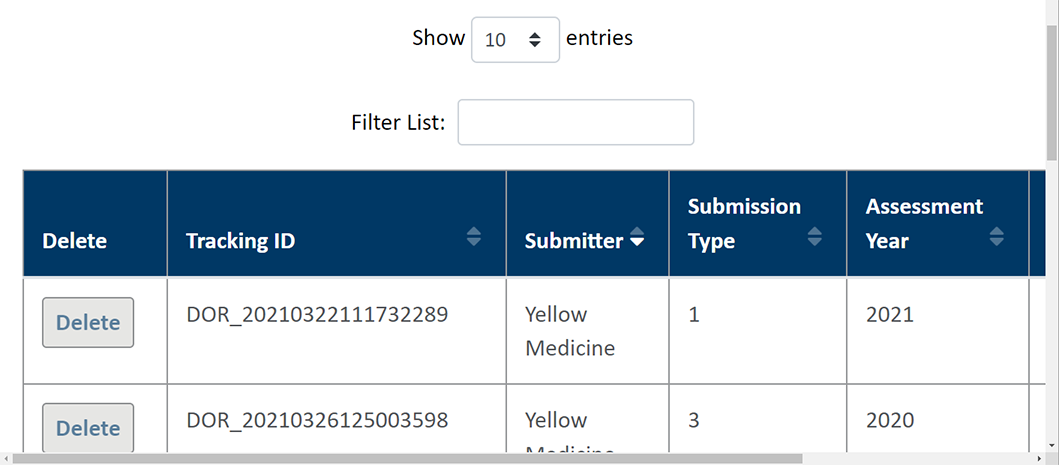
Task: Click the Submission Type column header
Action: point(744,224)
